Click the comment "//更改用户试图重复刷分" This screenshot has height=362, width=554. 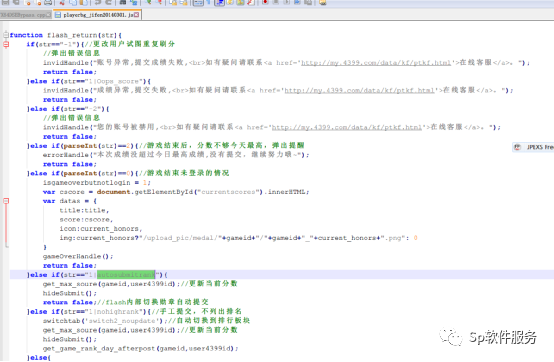click(x=130, y=44)
